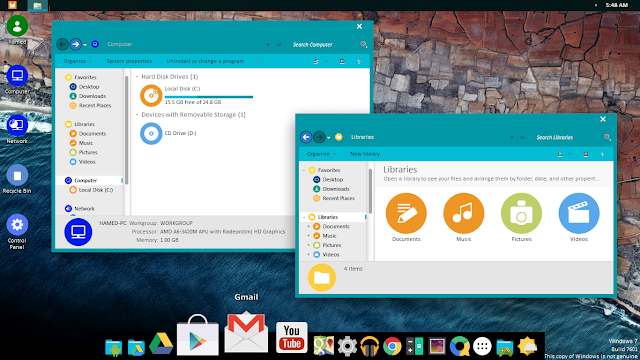The image size is (640, 360).
Task: Click the Forward arrow in Libraries window
Action: coord(319,137)
